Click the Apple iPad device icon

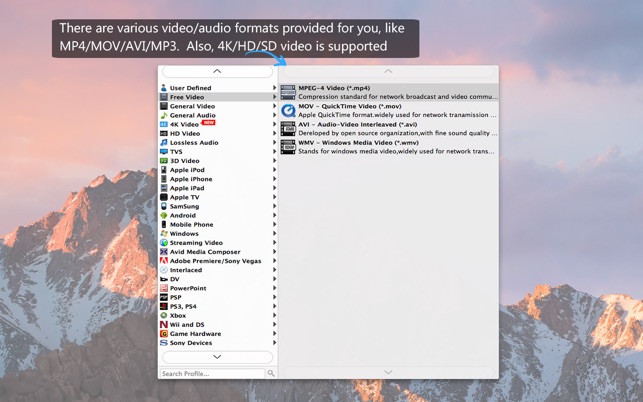[x=164, y=188]
